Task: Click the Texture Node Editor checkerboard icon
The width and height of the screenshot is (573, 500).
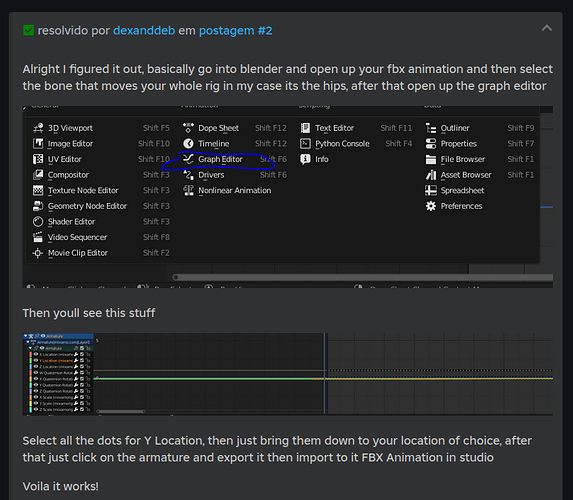Action: pos(38,190)
